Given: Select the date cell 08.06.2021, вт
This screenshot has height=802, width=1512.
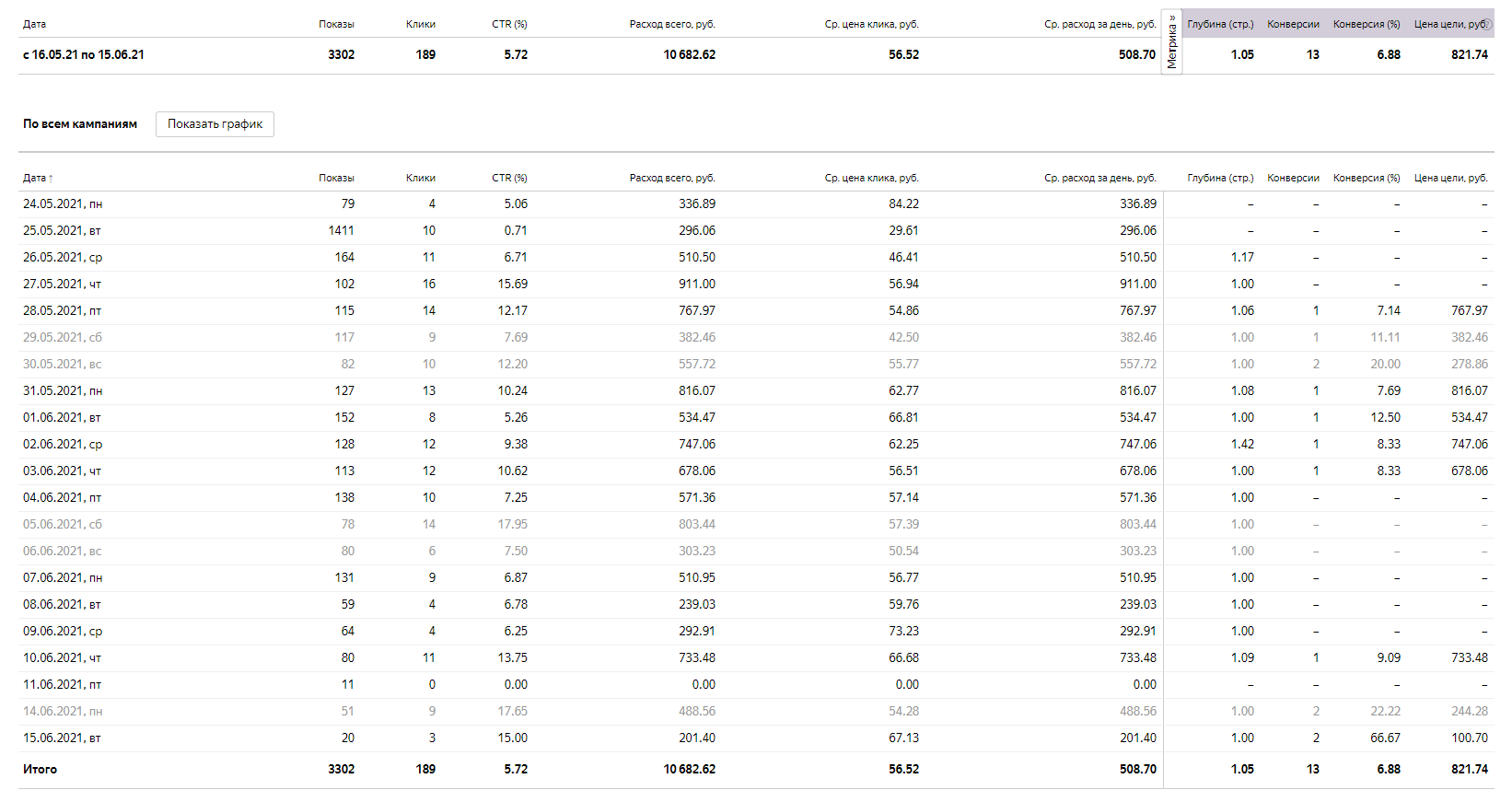Looking at the screenshot, I should (x=62, y=604).
